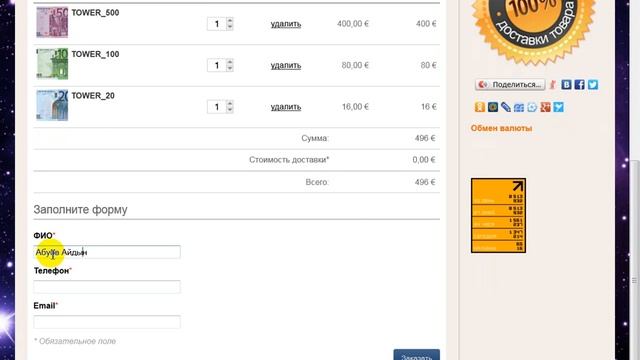
Task: Share via the orange Odnoklassniki icon
Action: click(x=480, y=107)
